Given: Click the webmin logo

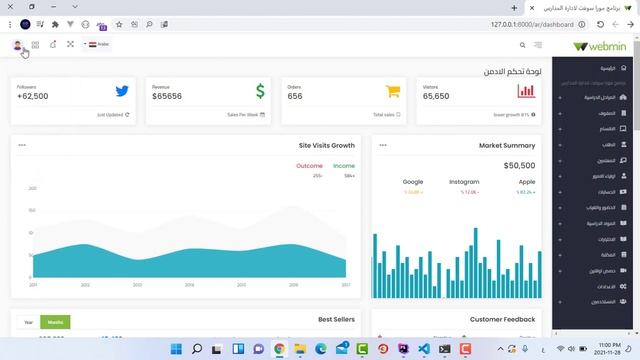Looking at the screenshot, I should (x=600, y=47).
